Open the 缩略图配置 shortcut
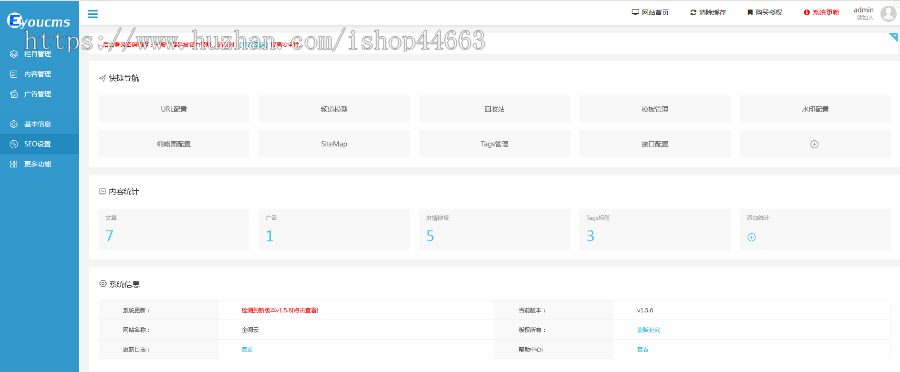The width and height of the screenshot is (900, 372). pos(174,144)
